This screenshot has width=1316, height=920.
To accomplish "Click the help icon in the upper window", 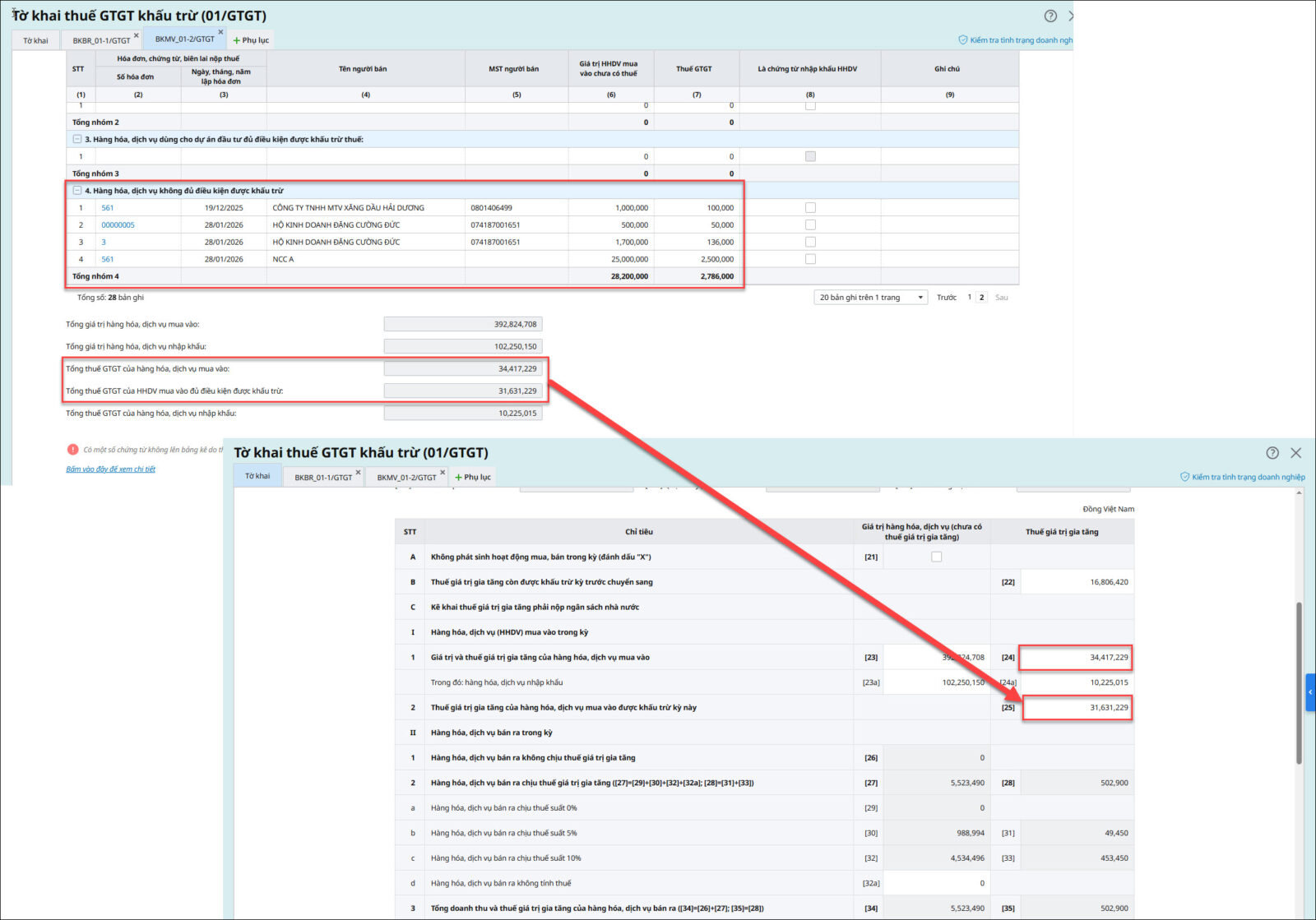I will coord(1050,16).
